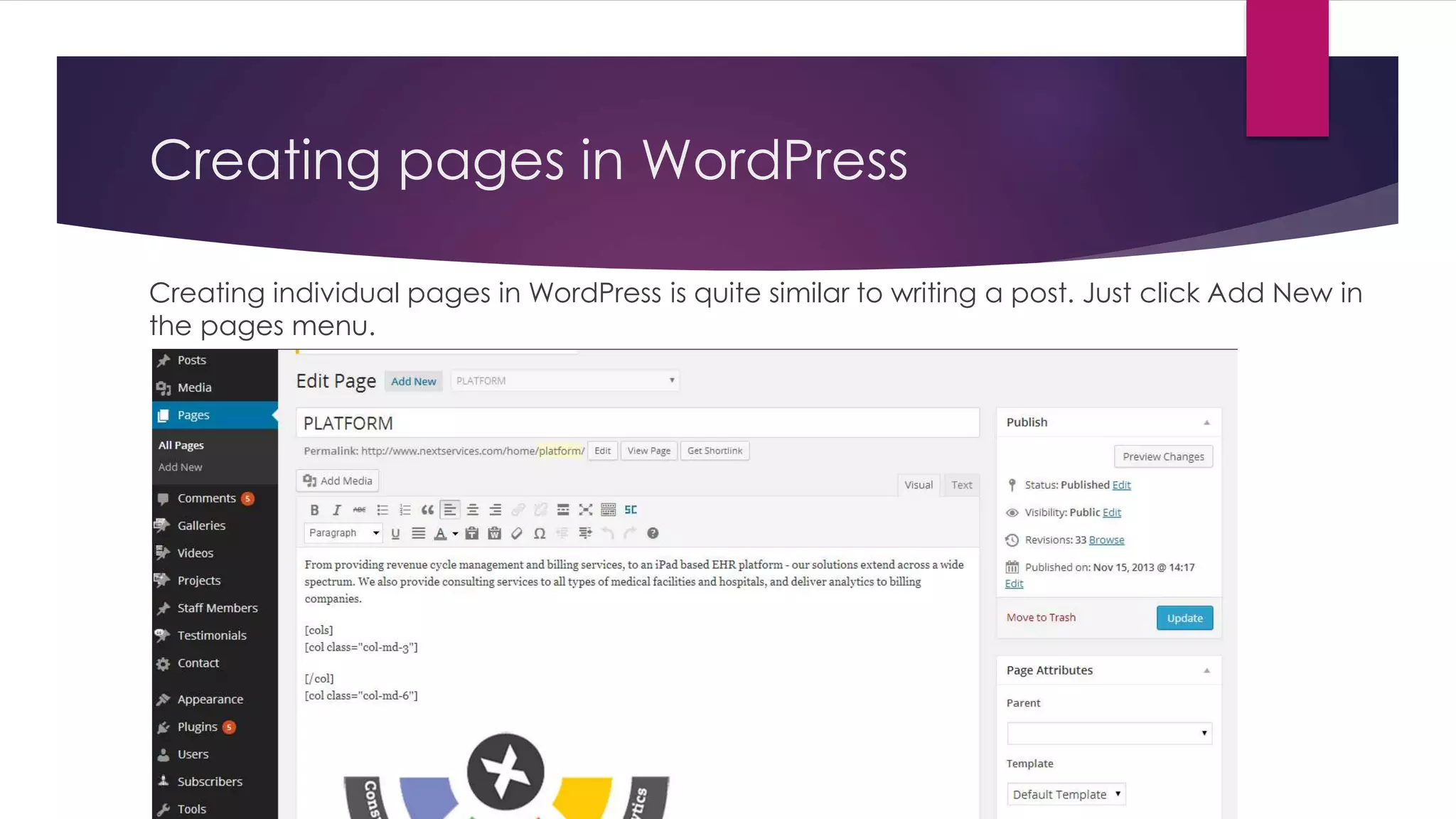Screen dimensions: 1456x819
Task: Undo last edit in editor
Action: pos(608,533)
